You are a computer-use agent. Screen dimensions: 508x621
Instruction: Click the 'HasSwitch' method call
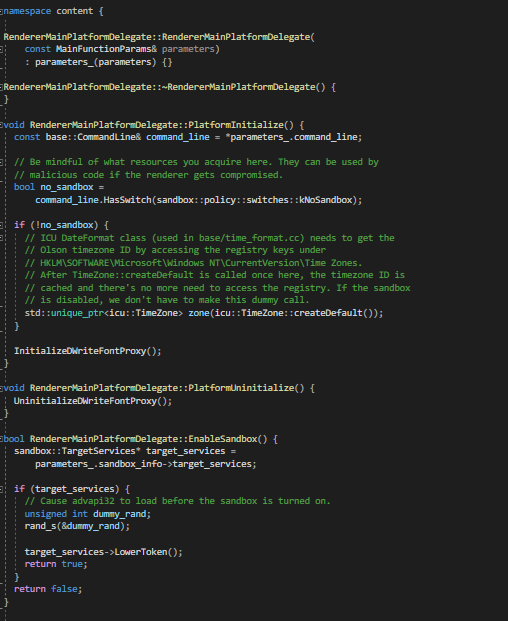(x=127, y=200)
